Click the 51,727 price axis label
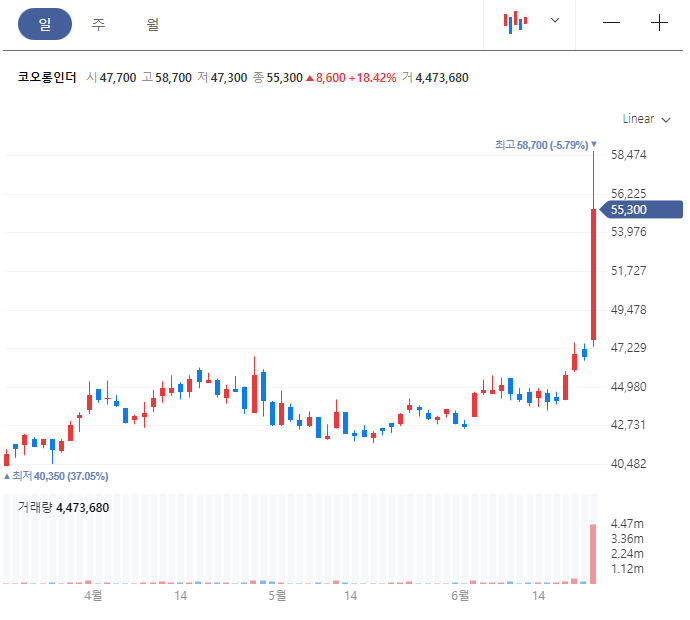 (x=628, y=271)
